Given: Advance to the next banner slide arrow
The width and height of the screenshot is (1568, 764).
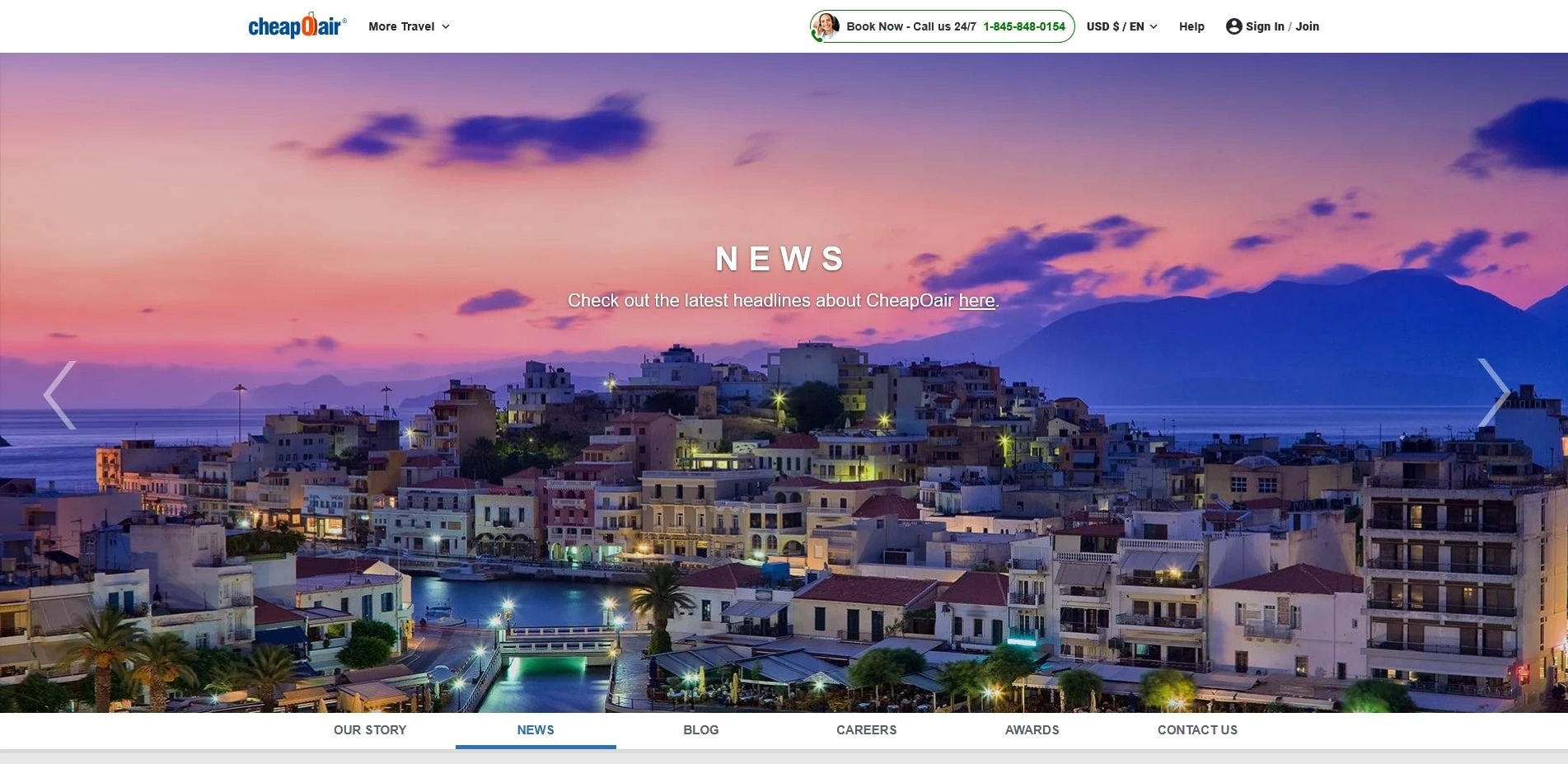Looking at the screenshot, I should click(x=1493, y=392).
